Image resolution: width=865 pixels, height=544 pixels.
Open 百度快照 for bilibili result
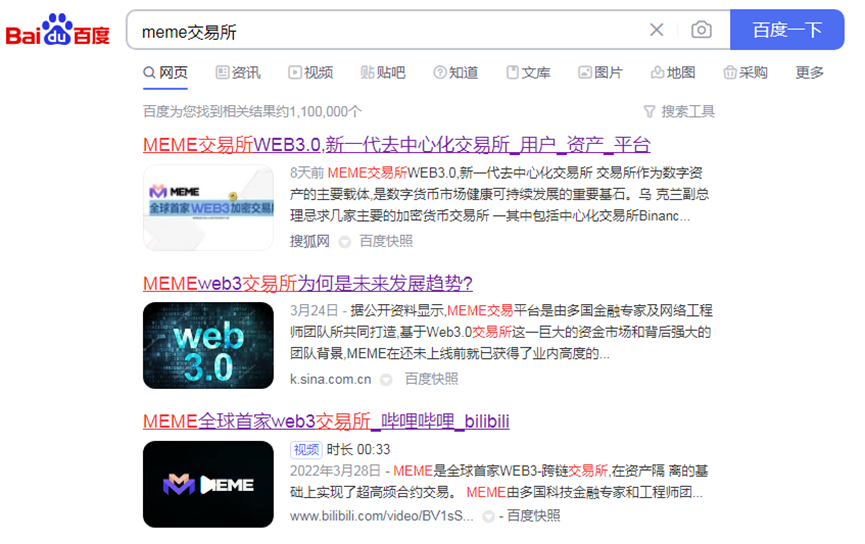point(533,516)
